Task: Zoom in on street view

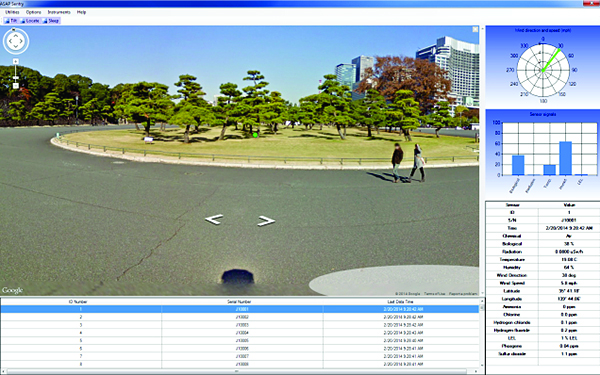Action: click(x=16, y=61)
